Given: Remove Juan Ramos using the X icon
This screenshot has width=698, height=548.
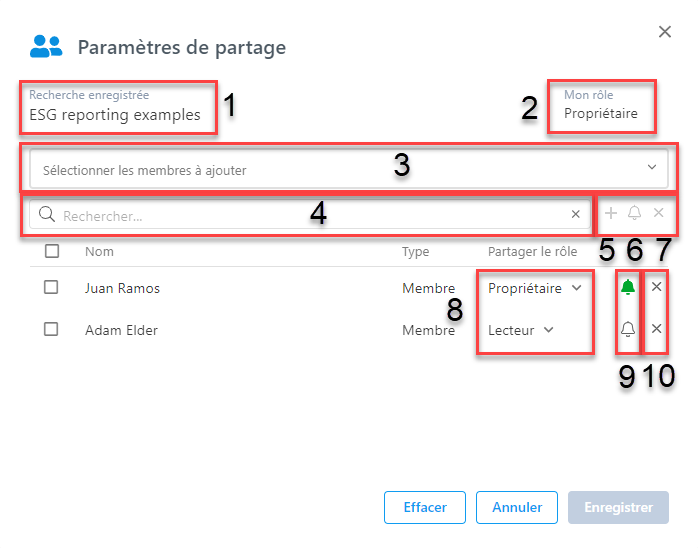Looking at the screenshot, I should click(x=656, y=287).
